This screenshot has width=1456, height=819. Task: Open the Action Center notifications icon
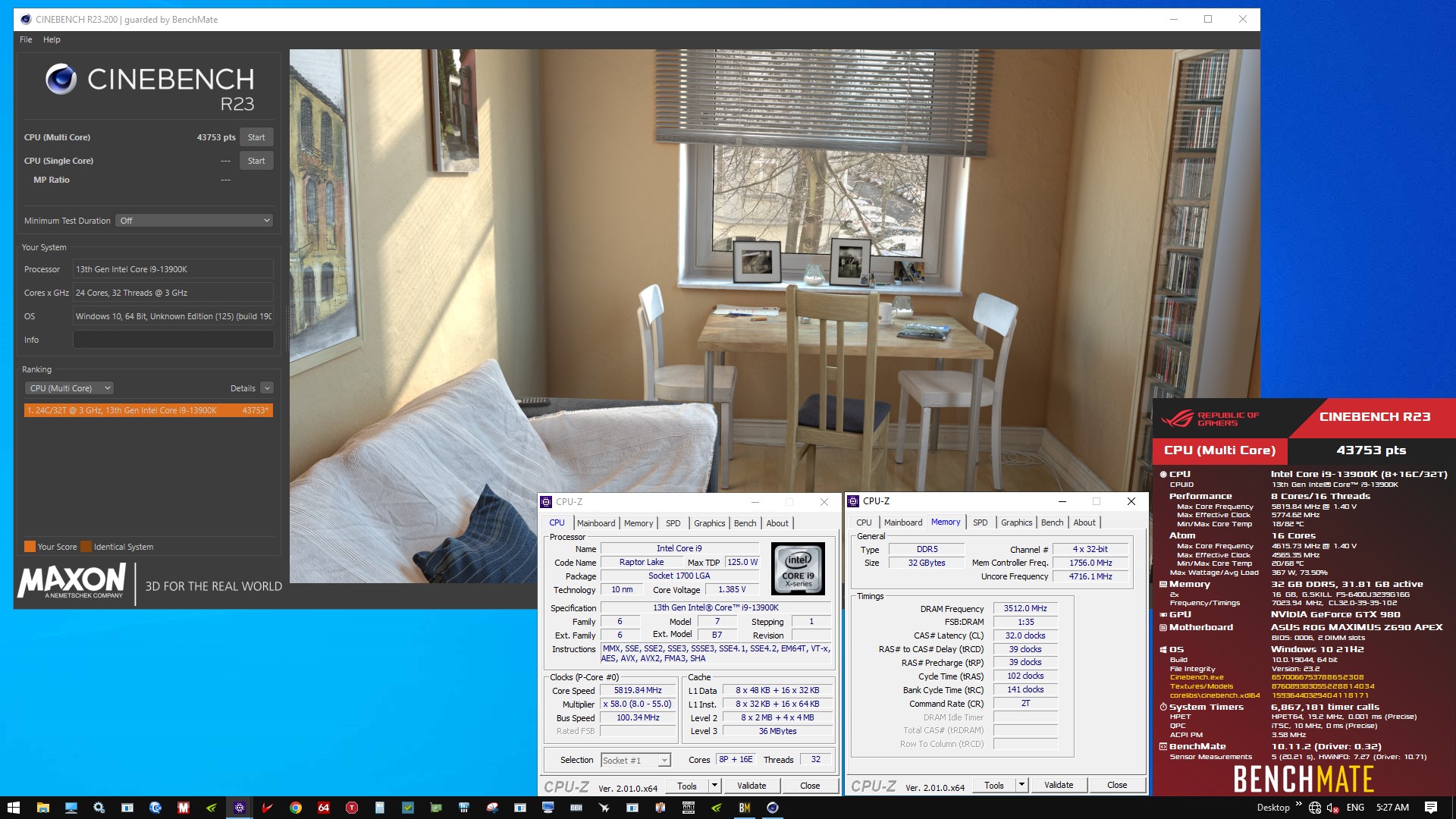coord(1431,808)
